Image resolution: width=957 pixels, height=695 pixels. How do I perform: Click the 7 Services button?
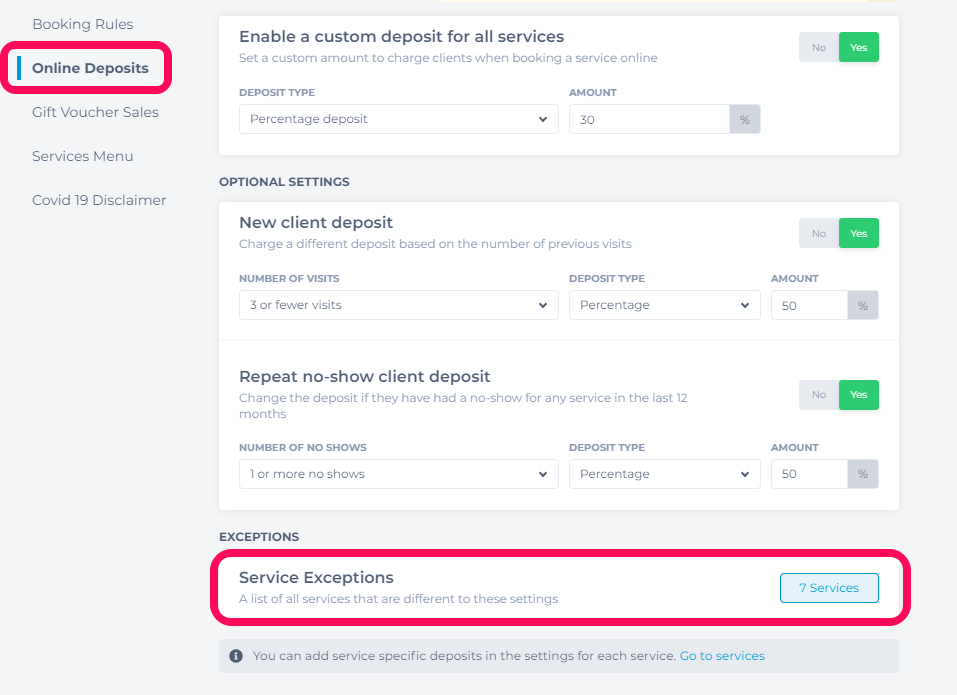[x=829, y=588]
